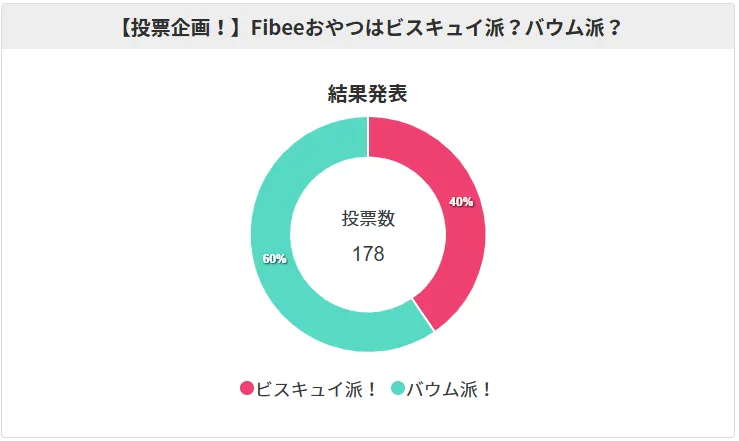Click the 178 vote count number

pyautogui.click(x=368, y=254)
